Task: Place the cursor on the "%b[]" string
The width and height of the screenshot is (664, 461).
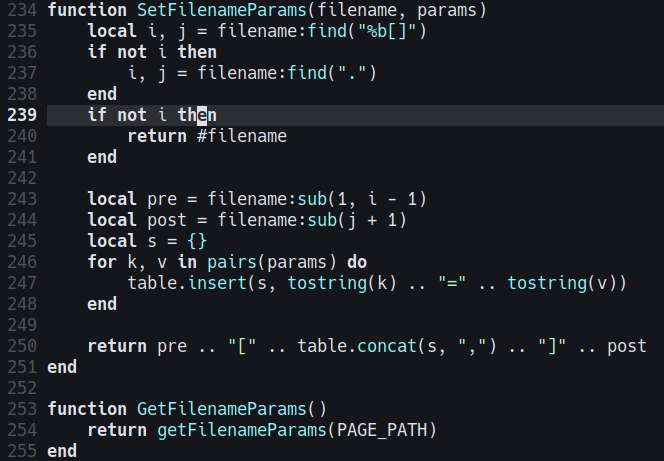Action: tap(387, 31)
